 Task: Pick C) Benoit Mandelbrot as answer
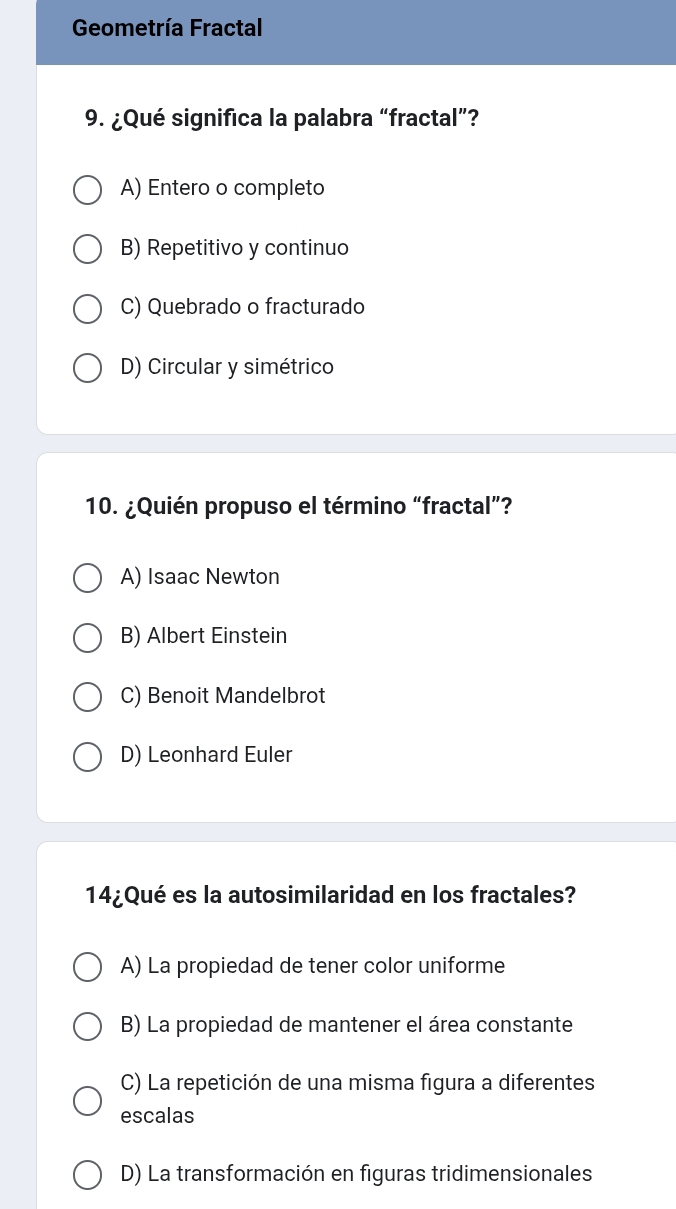pos(88,698)
